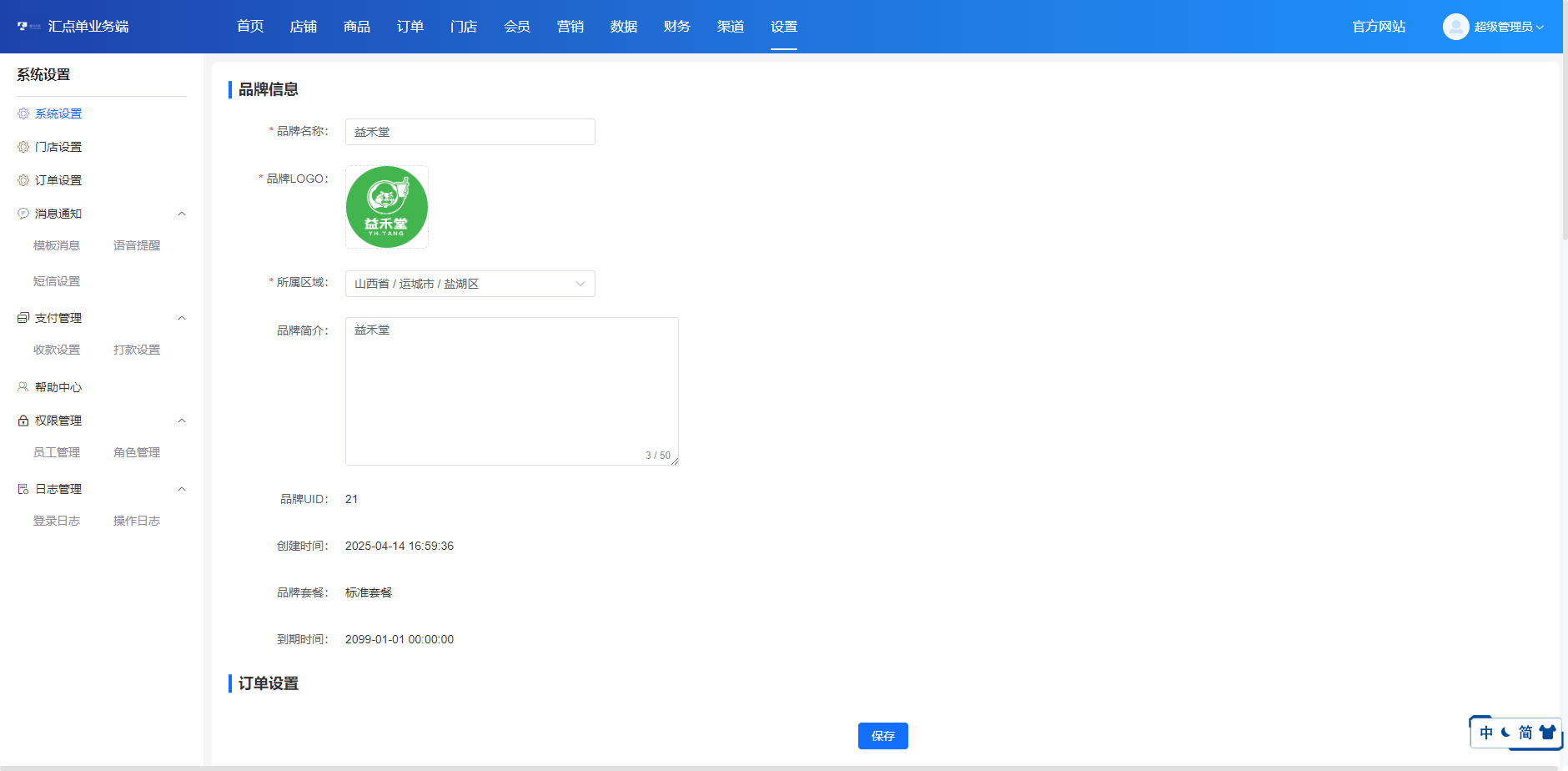Click the 系统设置 gear icon in sidebar
This screenshot has width=1568, height=771.
(x=23, y=113)
